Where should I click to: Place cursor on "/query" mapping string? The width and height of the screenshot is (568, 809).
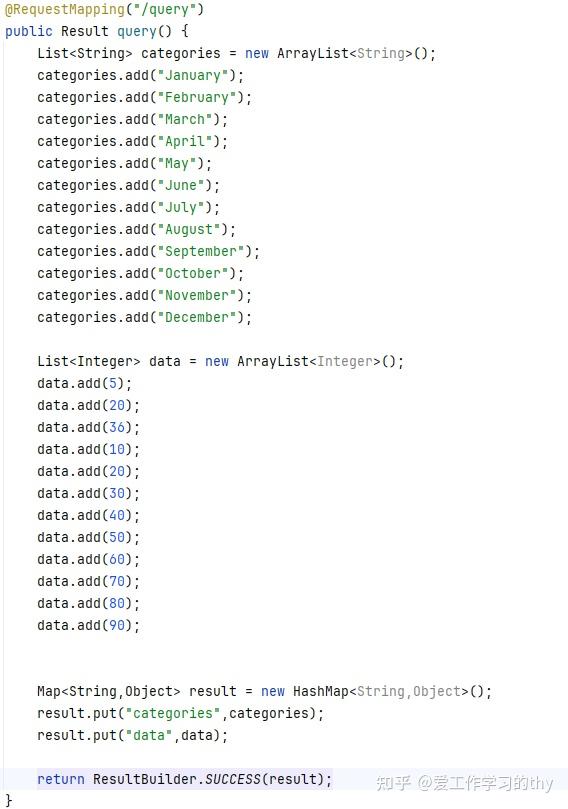[x=165, y=9]
